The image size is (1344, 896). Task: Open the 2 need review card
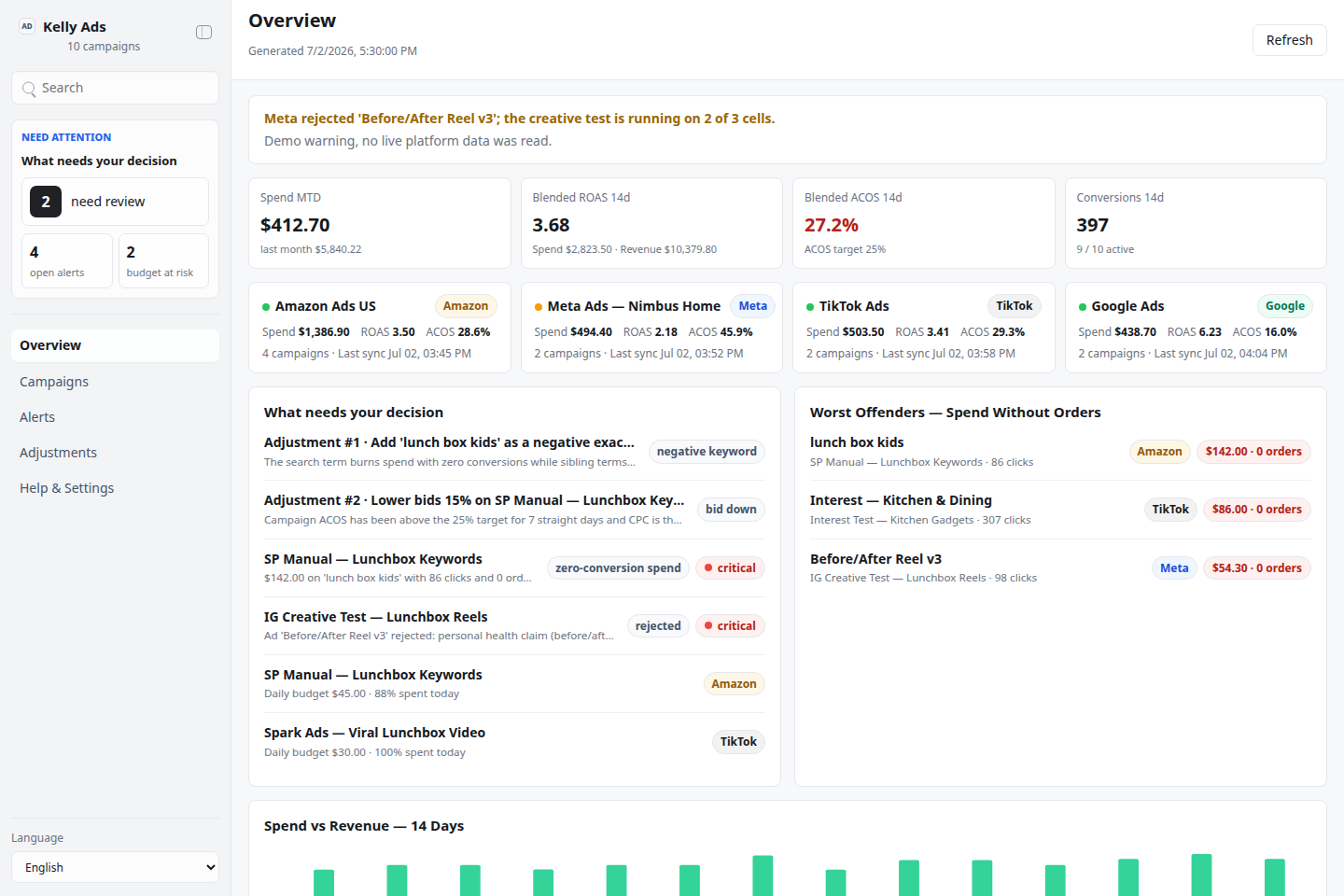(115, 202)
